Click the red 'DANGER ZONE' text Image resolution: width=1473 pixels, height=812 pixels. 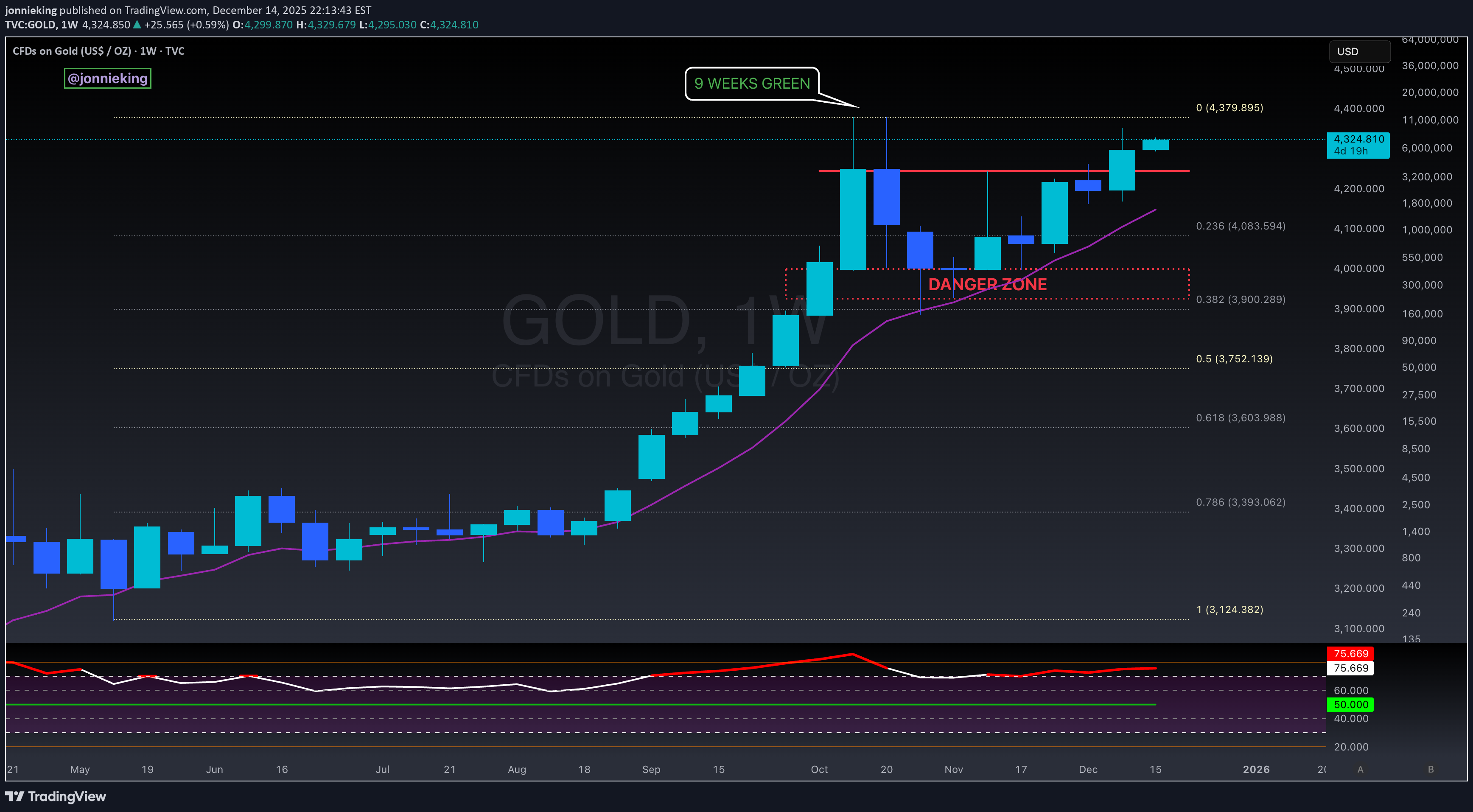click(987, 284)
